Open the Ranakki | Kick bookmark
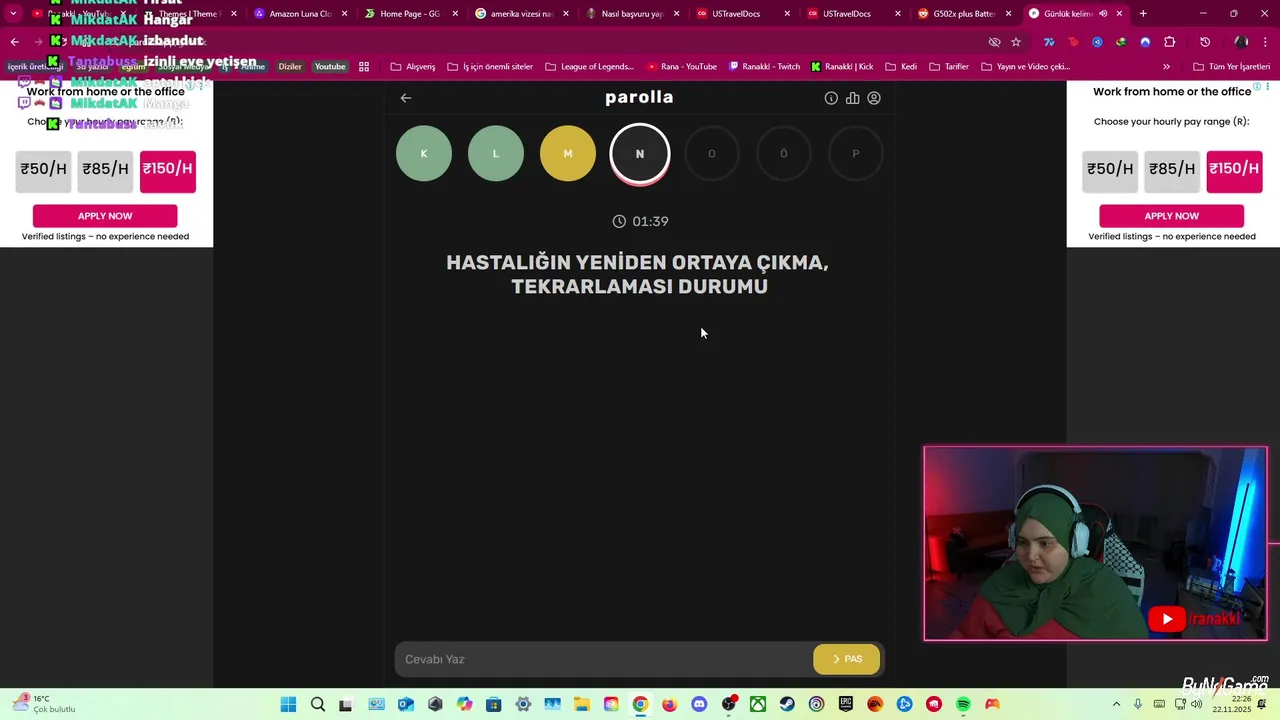Screen dimensions: 1280x720 coord(842,67)
